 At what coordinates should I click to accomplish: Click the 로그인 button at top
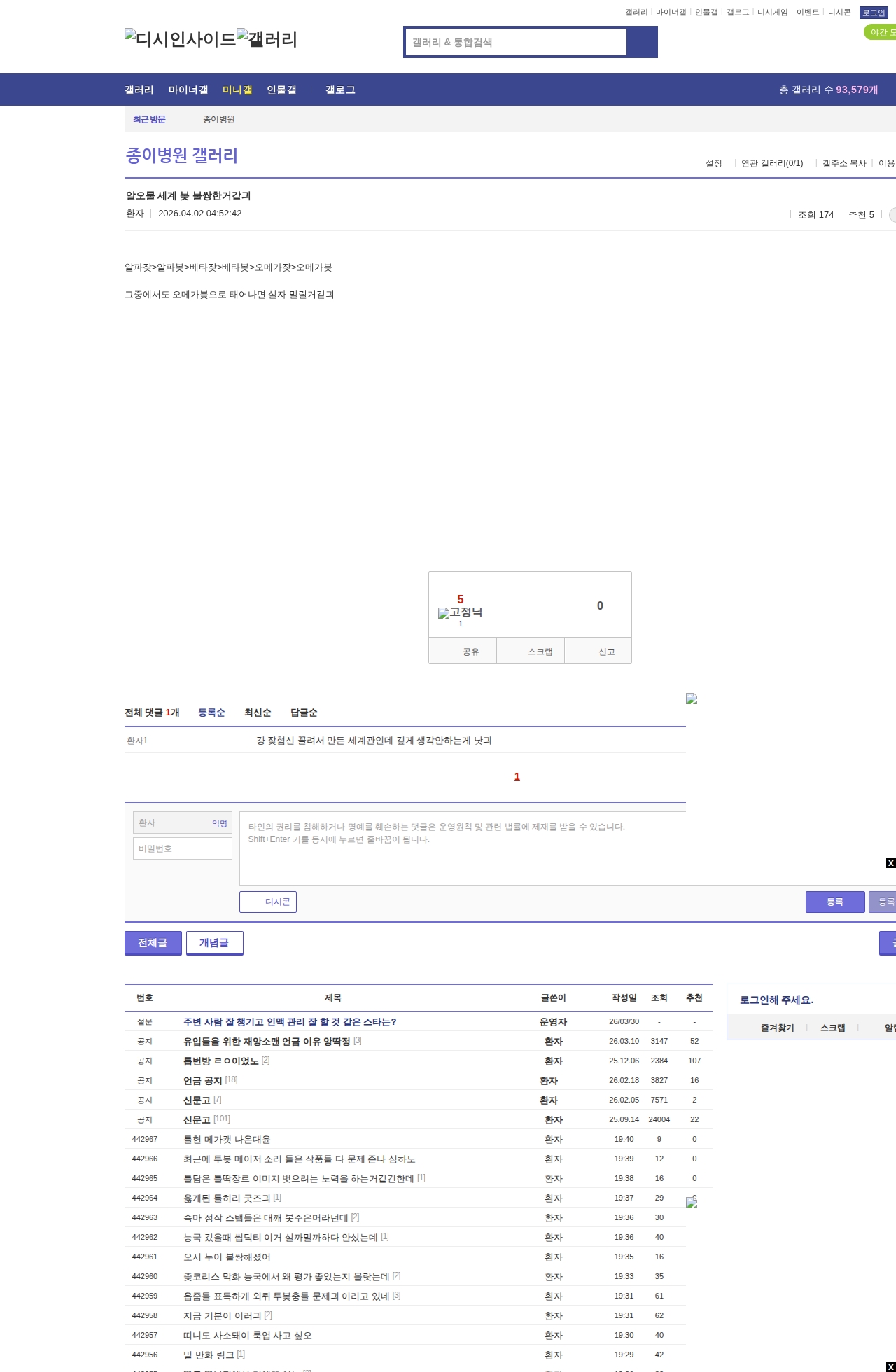(874, 13)
